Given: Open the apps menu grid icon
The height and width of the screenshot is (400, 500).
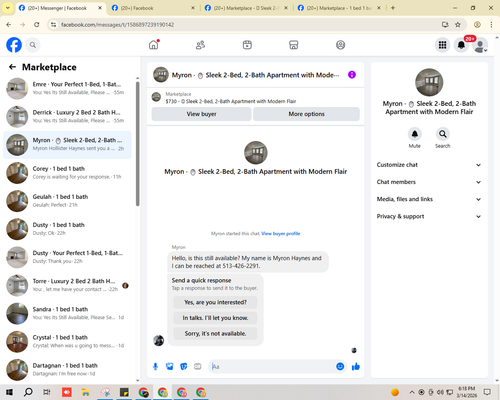Looking at the screenshot, I should coord(442,45).
